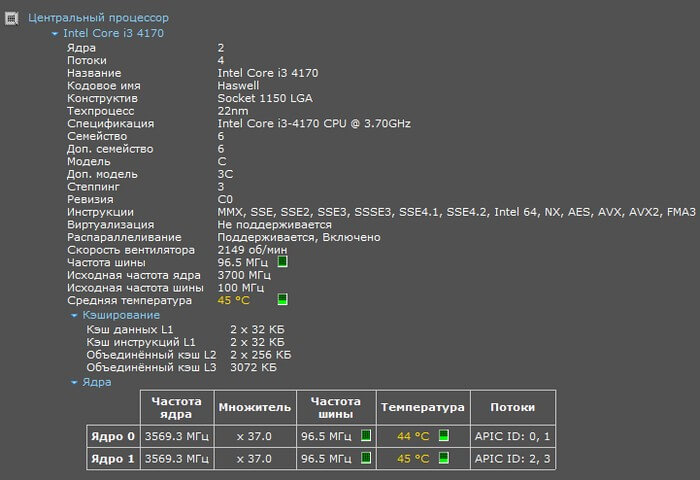The width and height of the screenshot is (700, 480).
Task: Click the Частота ядра column header
Action: tap(176, 408)
